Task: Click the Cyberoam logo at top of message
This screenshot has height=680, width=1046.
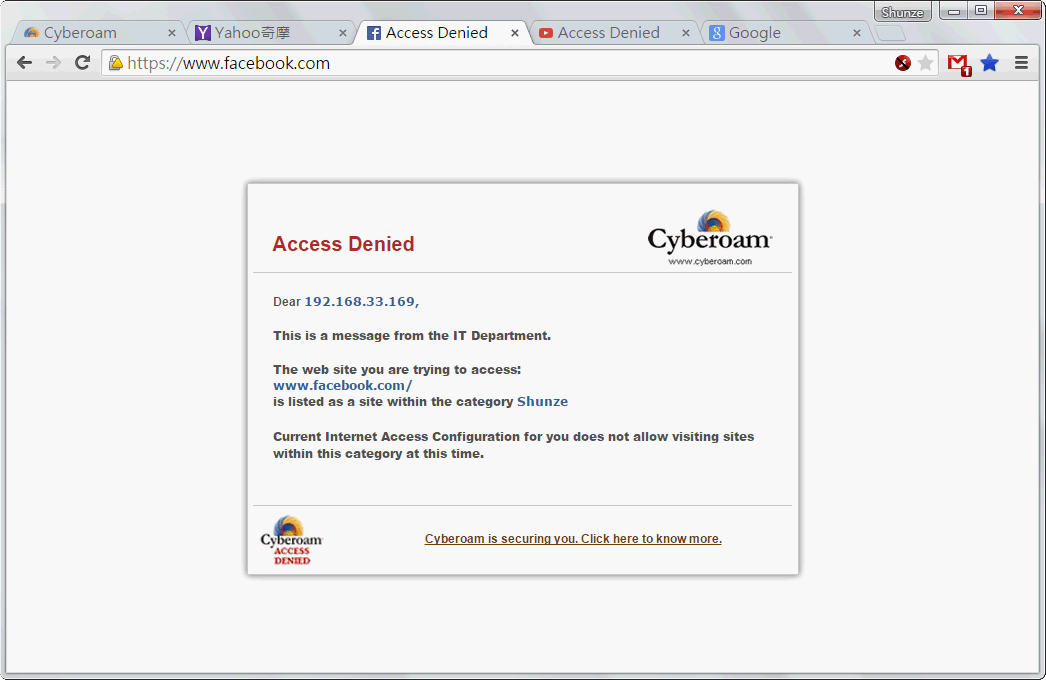Action: [710, 238]
